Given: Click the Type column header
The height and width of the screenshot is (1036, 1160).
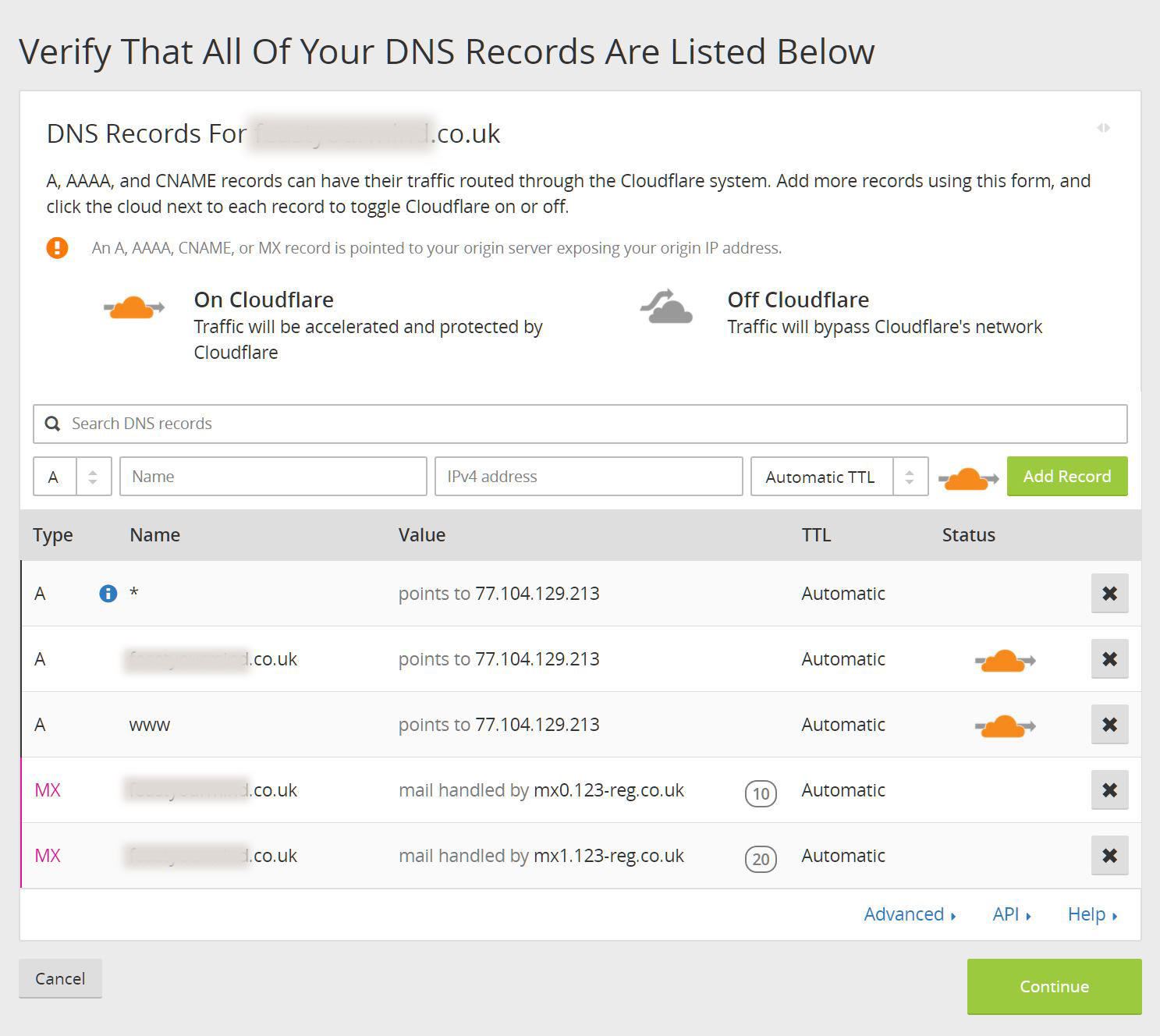Looking at the screenshot, I should pyautogui.click(x=53, y=535).
